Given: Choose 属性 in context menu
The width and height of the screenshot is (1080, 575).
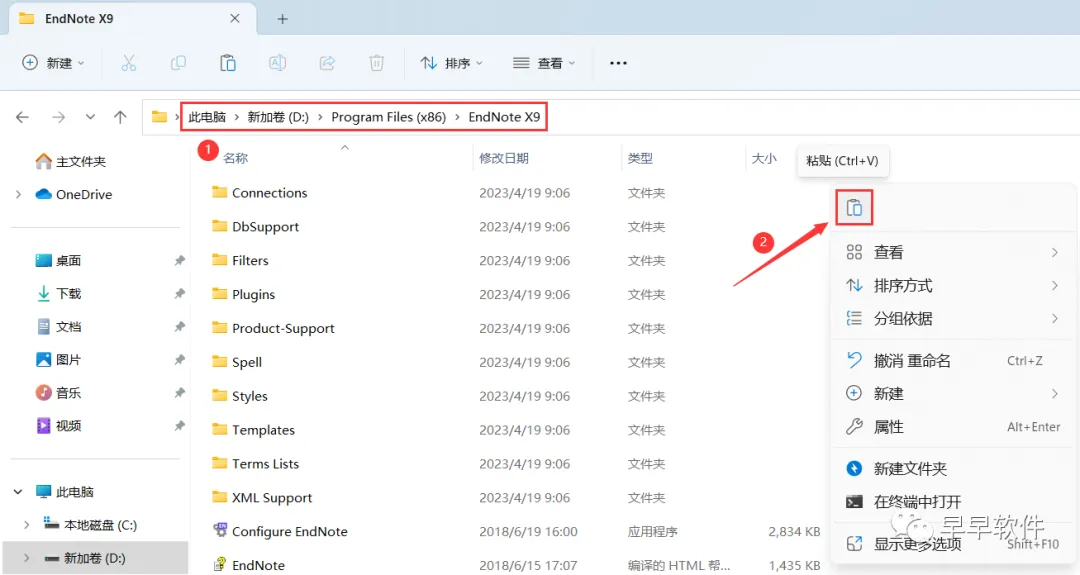Looking at the screenshot, I should [953, 427].
